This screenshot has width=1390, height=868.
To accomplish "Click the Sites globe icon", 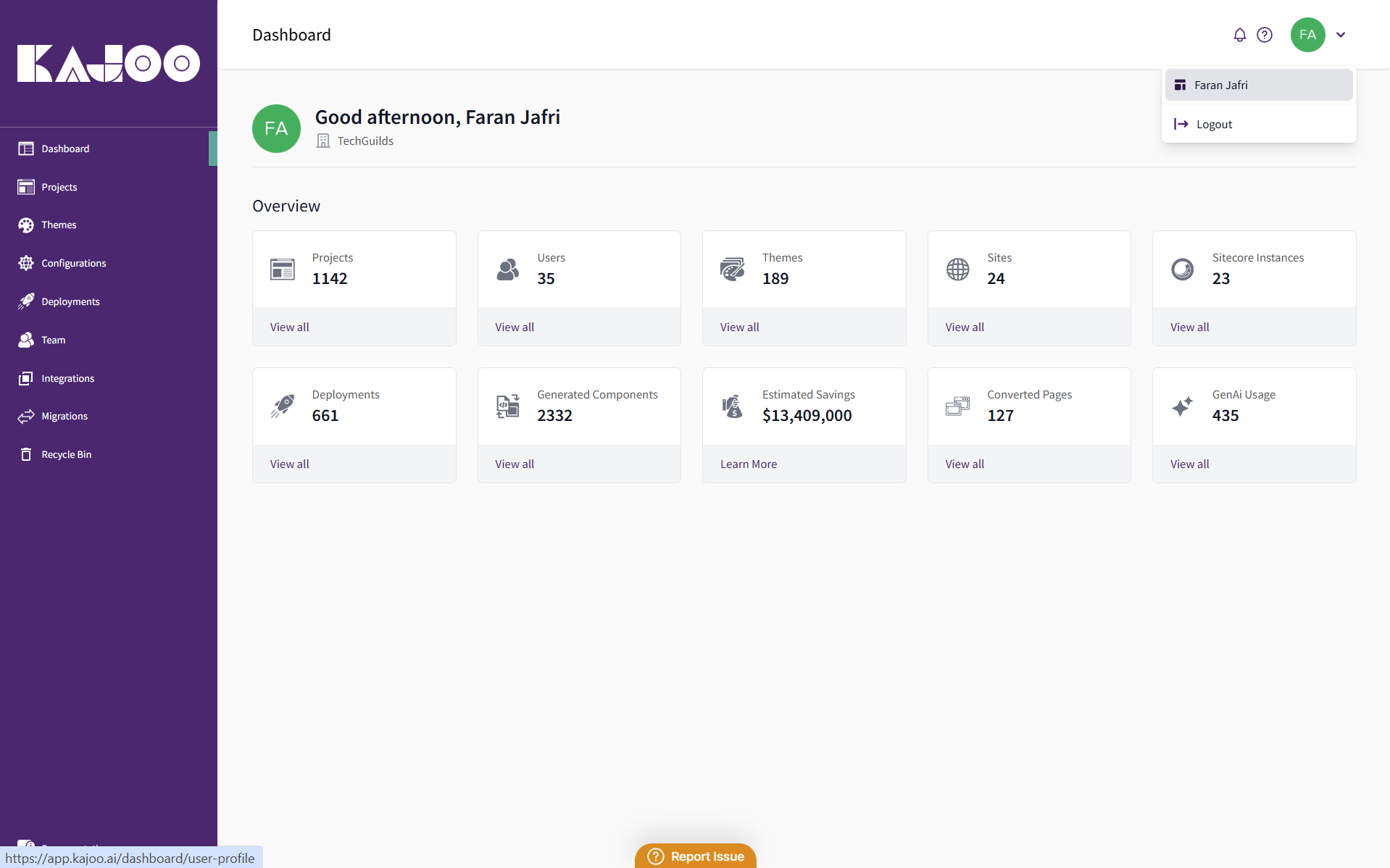I will (x=957, y=269).
